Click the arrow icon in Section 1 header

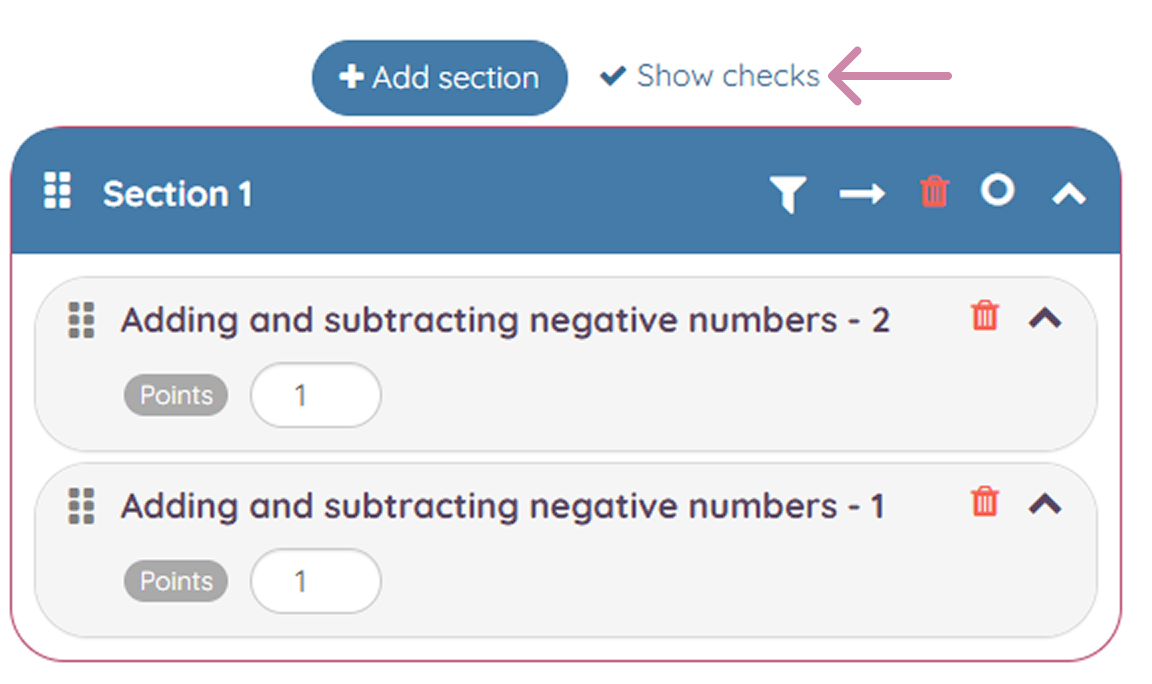click(x=862, y=194)
